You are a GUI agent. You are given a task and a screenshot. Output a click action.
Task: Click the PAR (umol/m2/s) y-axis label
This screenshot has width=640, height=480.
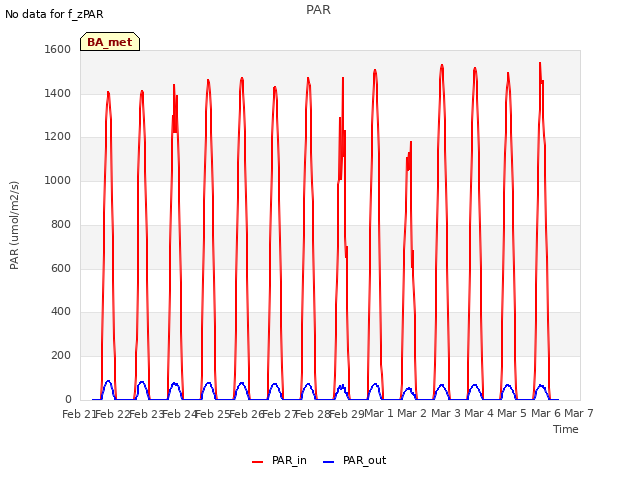(14, 225)
